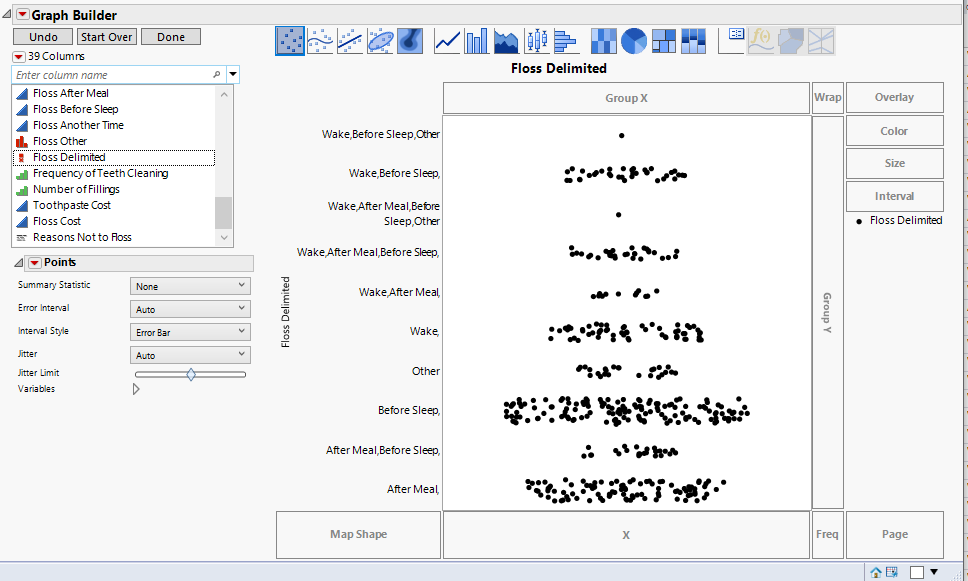The width and height of the screenshot is (968, 581).
Task: Click the Undo button
Action: click(x=44, y=36)
